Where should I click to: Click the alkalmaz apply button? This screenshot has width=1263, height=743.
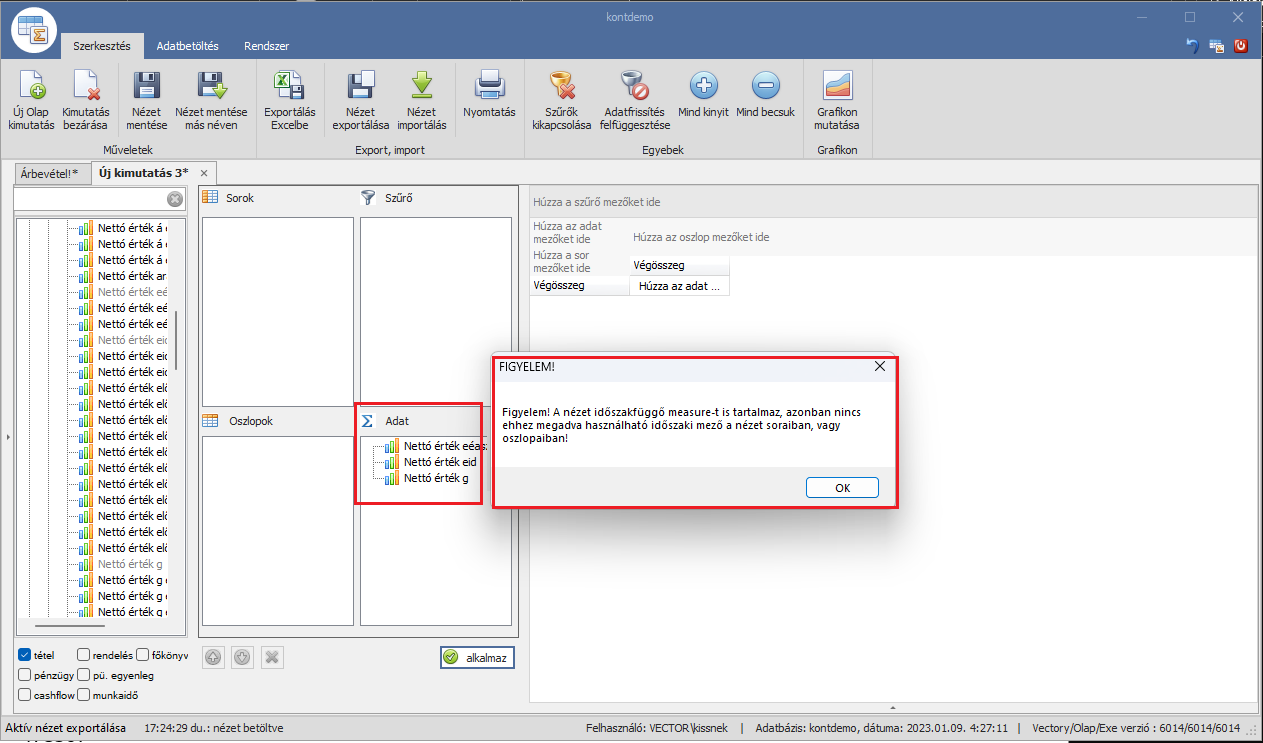[477, 658]
